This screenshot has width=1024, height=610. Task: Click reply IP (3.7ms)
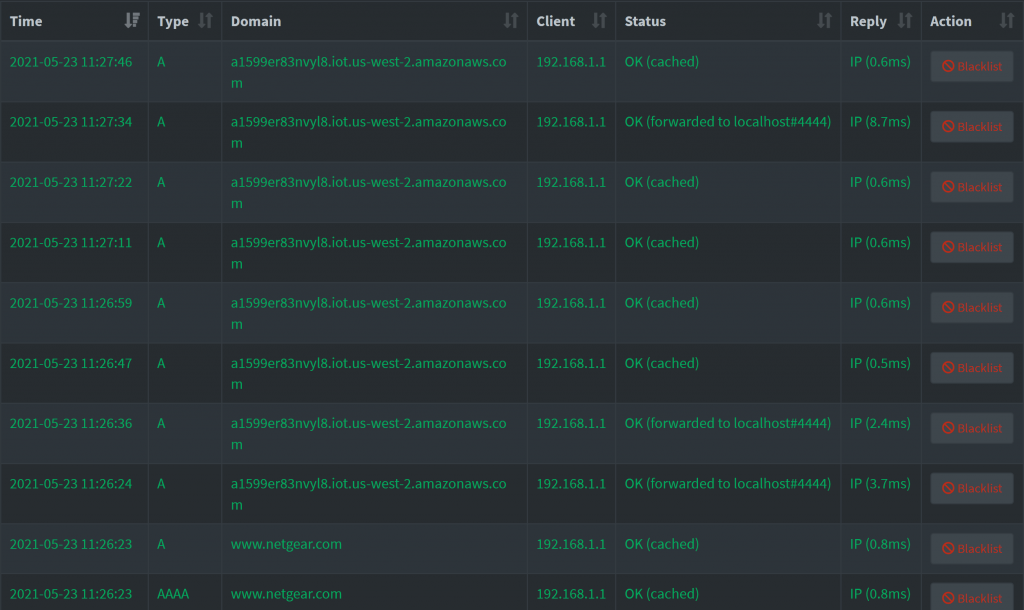[880, 484]
